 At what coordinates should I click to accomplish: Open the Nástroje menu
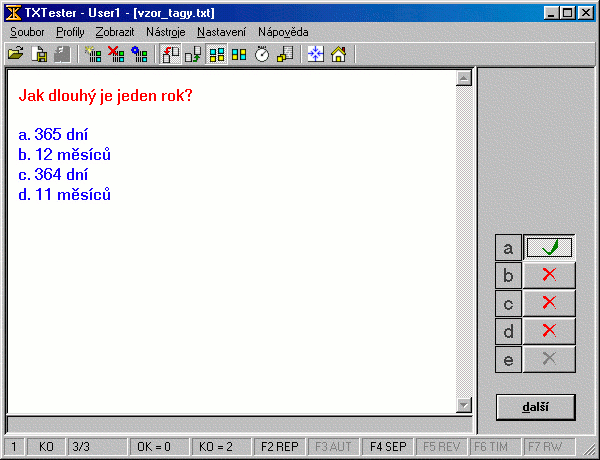pos(166,32)
